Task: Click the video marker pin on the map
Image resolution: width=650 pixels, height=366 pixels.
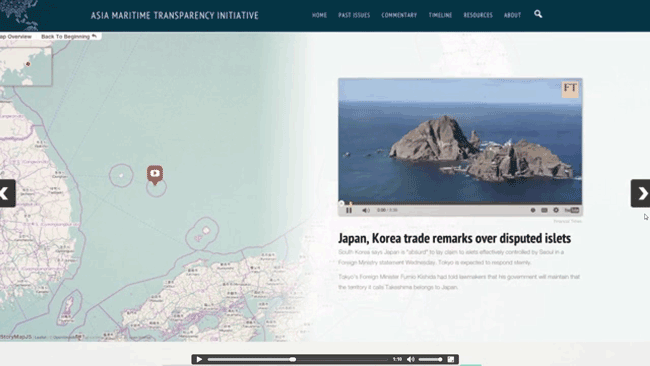Action: [155, 175]
